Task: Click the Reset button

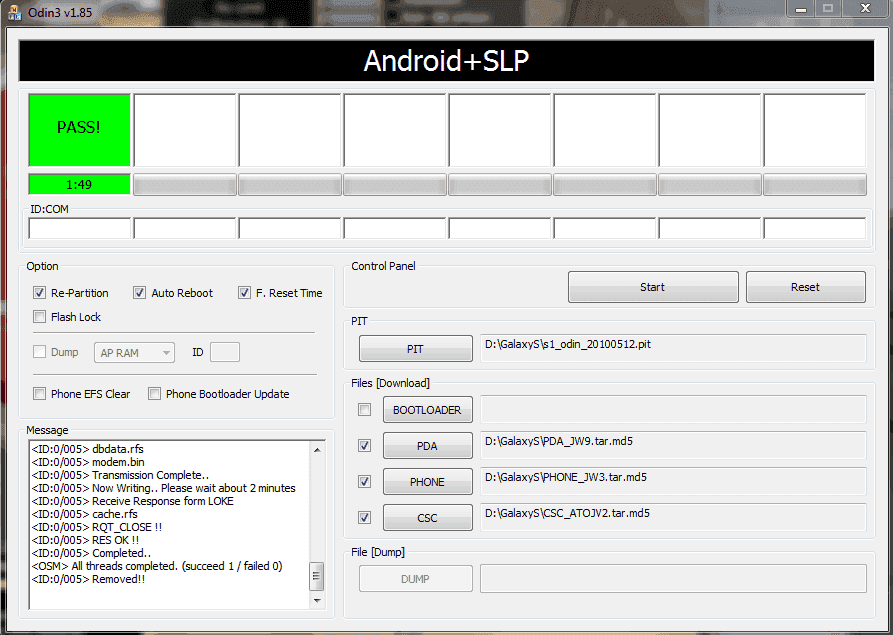Action: pos(805,287)
